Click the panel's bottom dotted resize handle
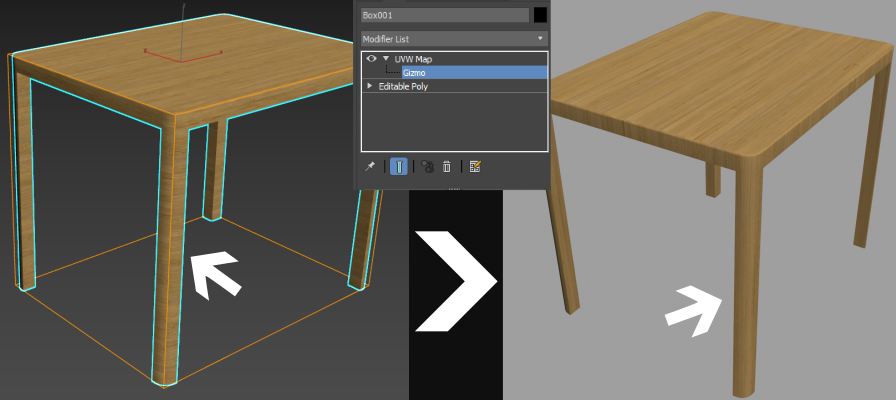This screenshot has width=896, height=400. (454, 187)
